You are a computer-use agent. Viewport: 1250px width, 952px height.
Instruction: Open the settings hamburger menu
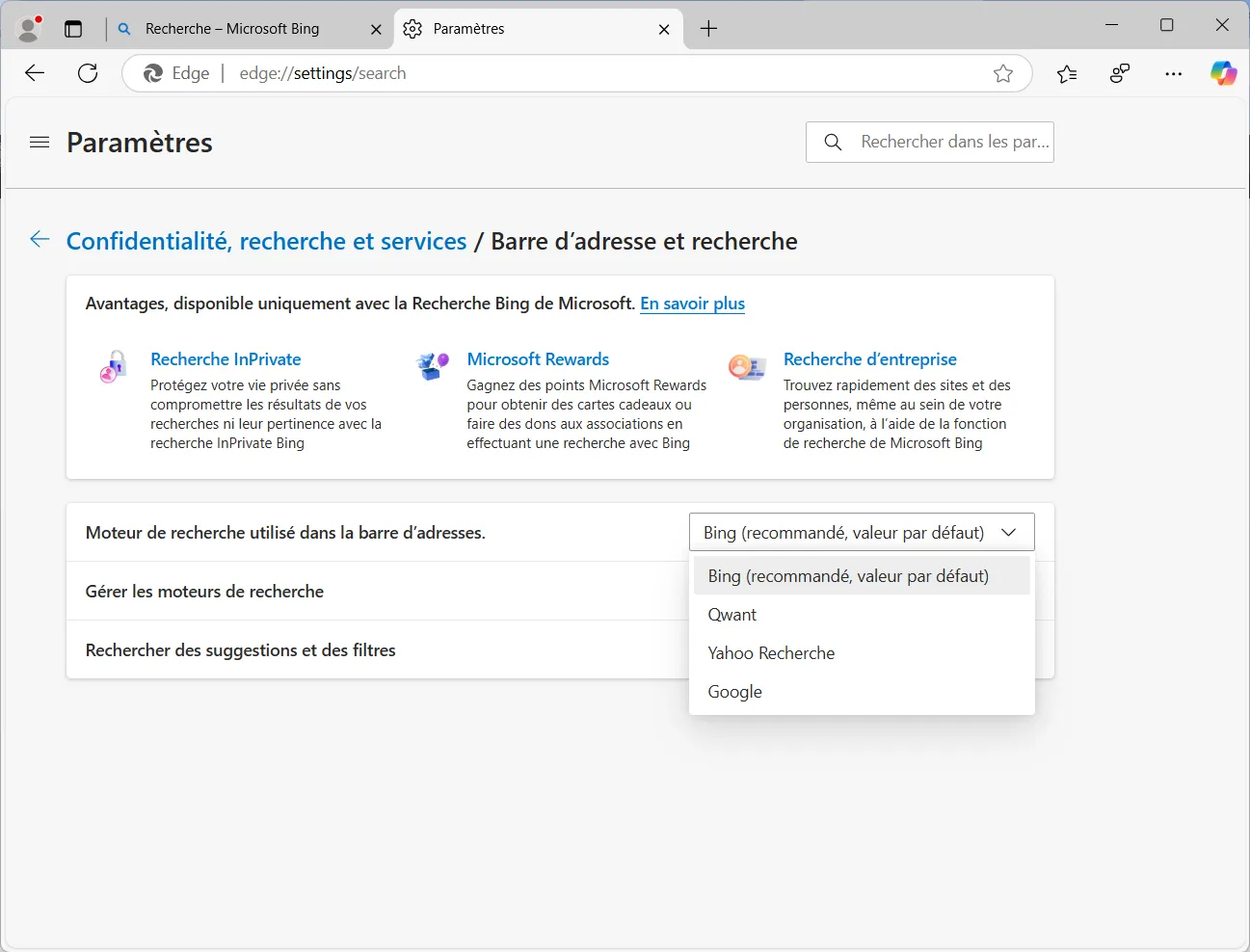[x=40, y=143]
